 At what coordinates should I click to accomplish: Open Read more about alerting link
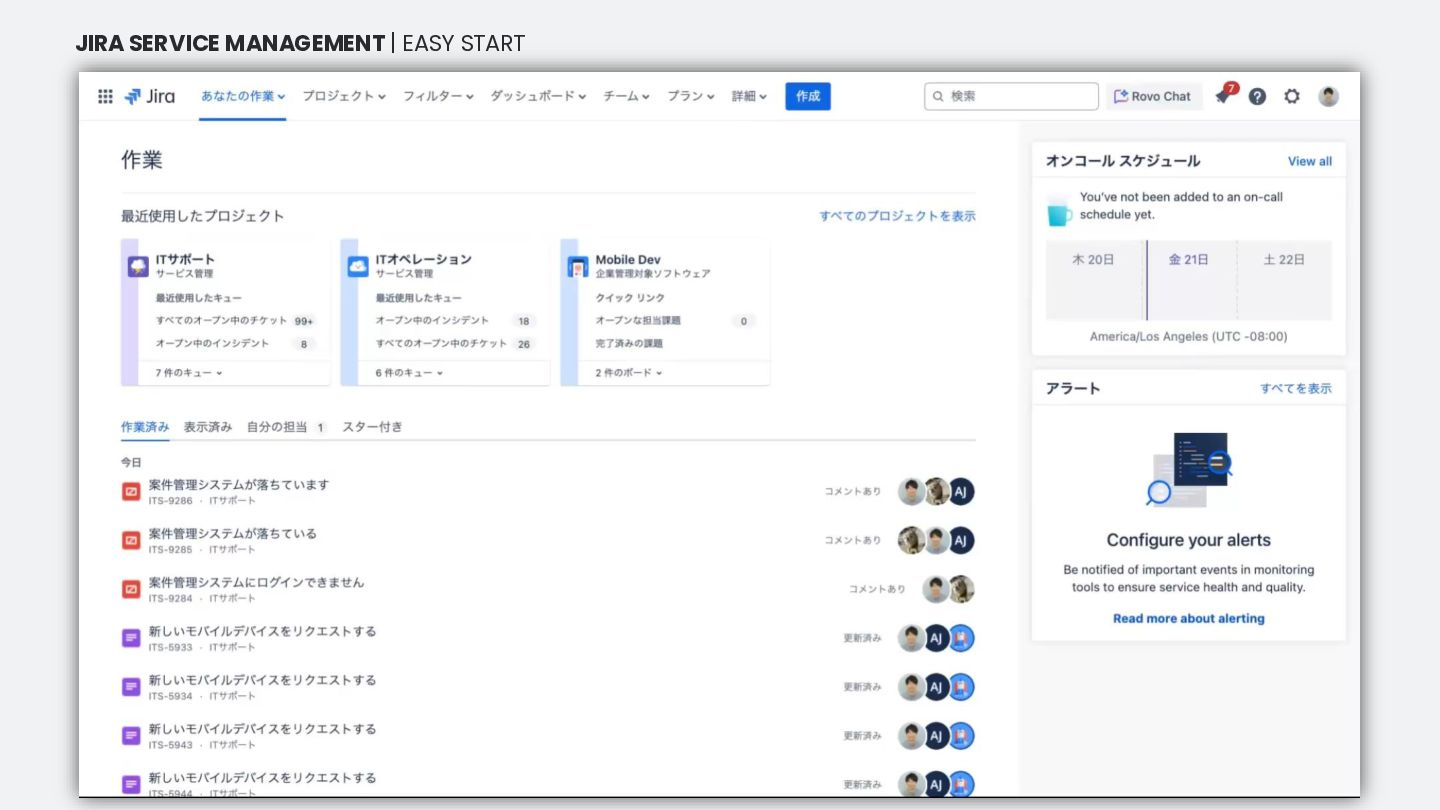[x=1189, y=619]
